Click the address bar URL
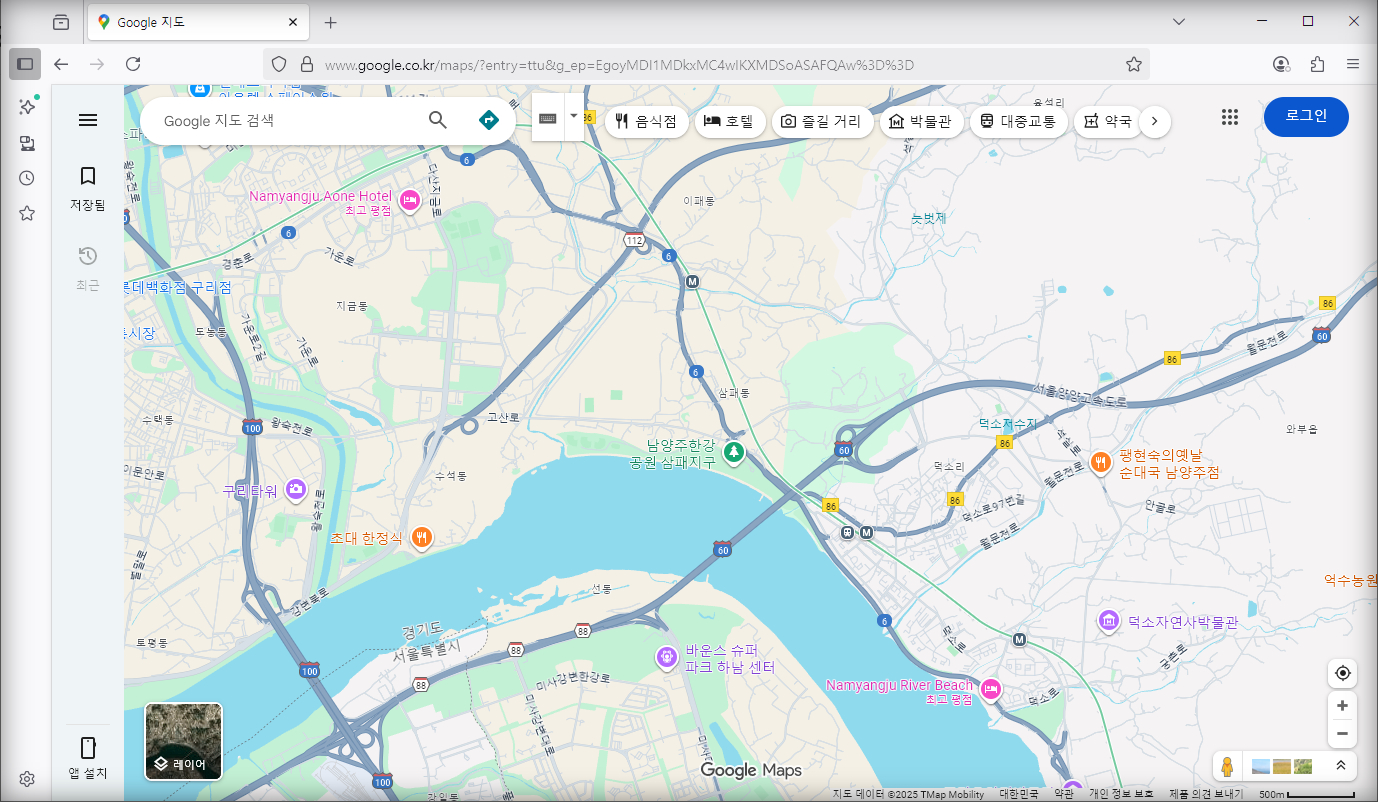 [x=620, y=65]
